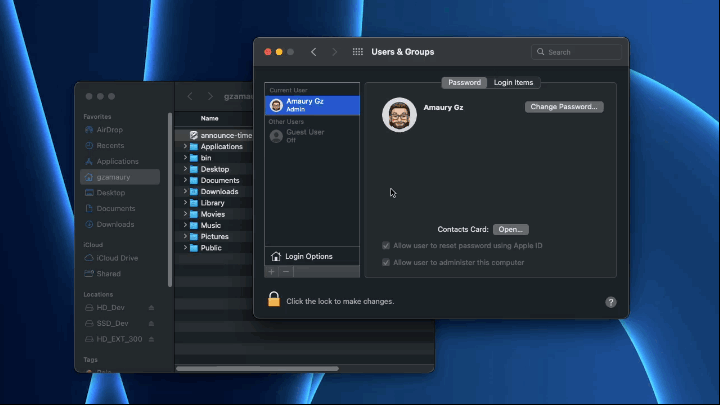Eject the SSD_Dev volume

click(151, 323)
